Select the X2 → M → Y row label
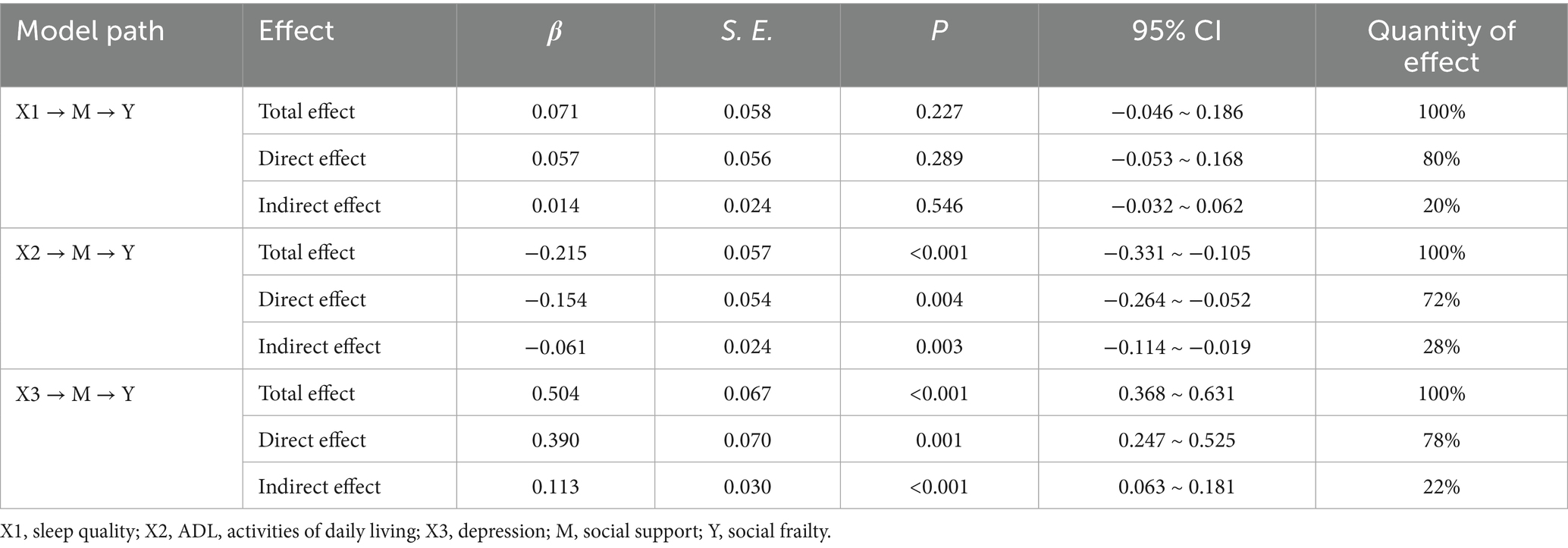Viewport: 1568px width, 548px height. 75,252
